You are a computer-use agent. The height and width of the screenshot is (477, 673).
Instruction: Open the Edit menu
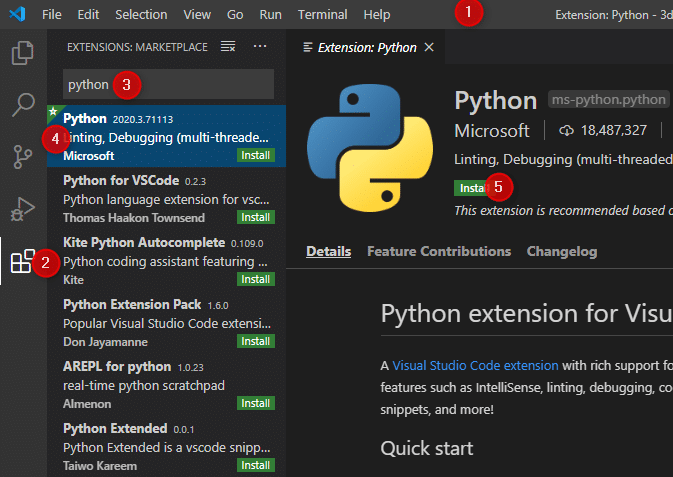pos(88,15)
